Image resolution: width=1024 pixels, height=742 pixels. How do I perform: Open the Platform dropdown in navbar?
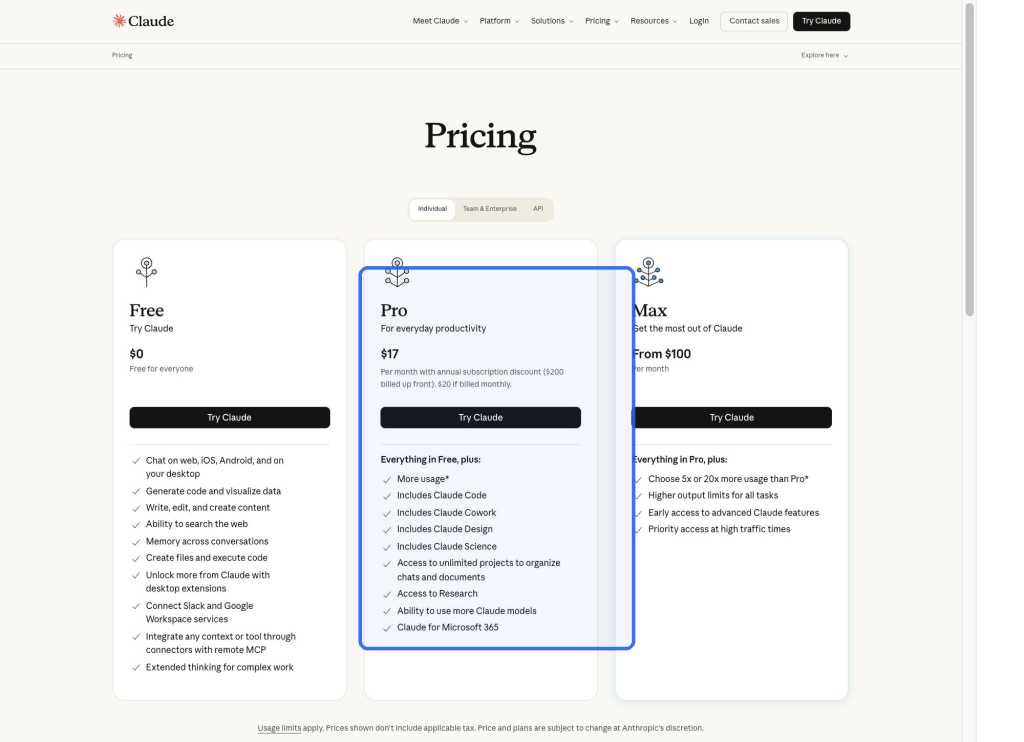point(500,21)
